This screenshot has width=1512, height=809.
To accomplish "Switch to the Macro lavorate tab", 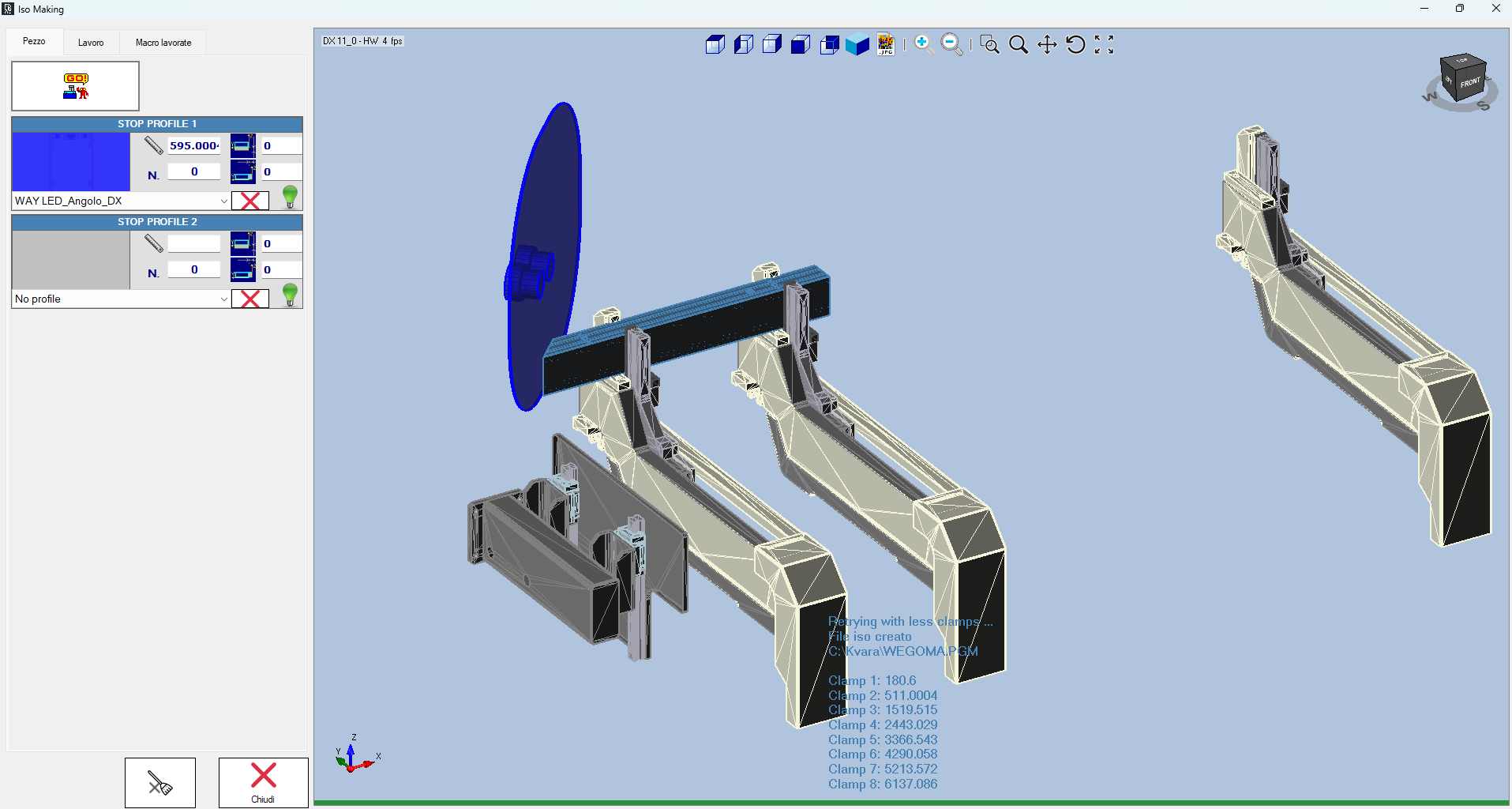I will tap(163, 43).
